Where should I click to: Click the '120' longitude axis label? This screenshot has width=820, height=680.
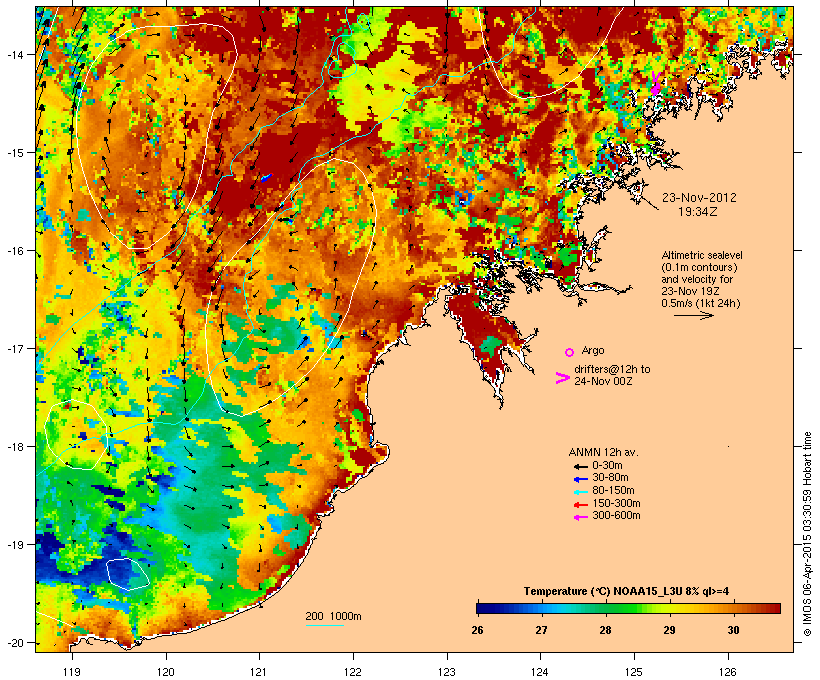point(166,672)
